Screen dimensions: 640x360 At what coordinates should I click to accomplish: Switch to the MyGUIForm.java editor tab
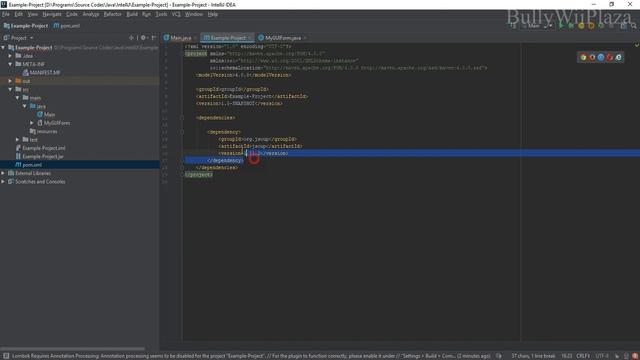tap(282, 38)
